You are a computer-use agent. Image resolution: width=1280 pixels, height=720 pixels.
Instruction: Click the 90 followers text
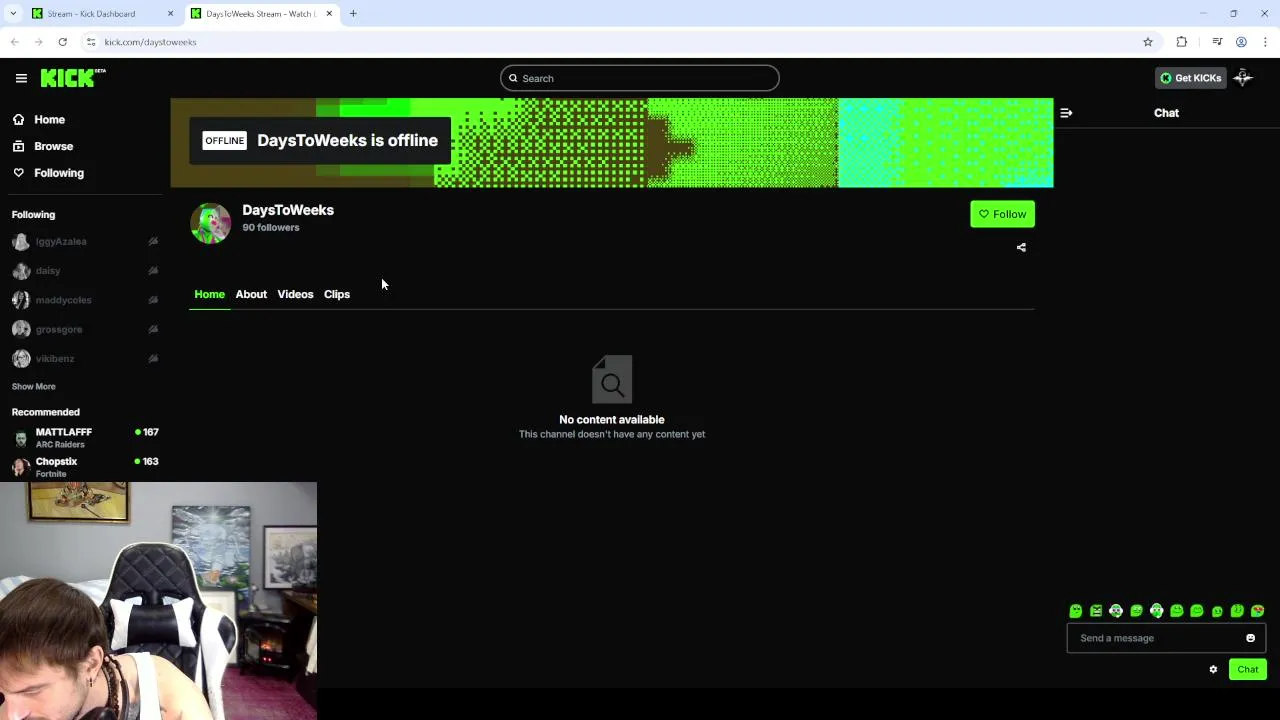[x=271, y=228]
